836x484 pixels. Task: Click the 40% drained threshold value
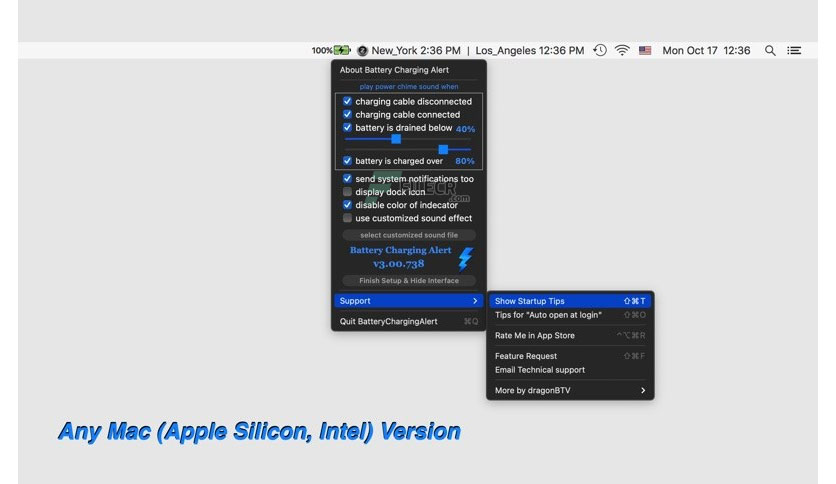pyautogui.click(x=465, y=129)
